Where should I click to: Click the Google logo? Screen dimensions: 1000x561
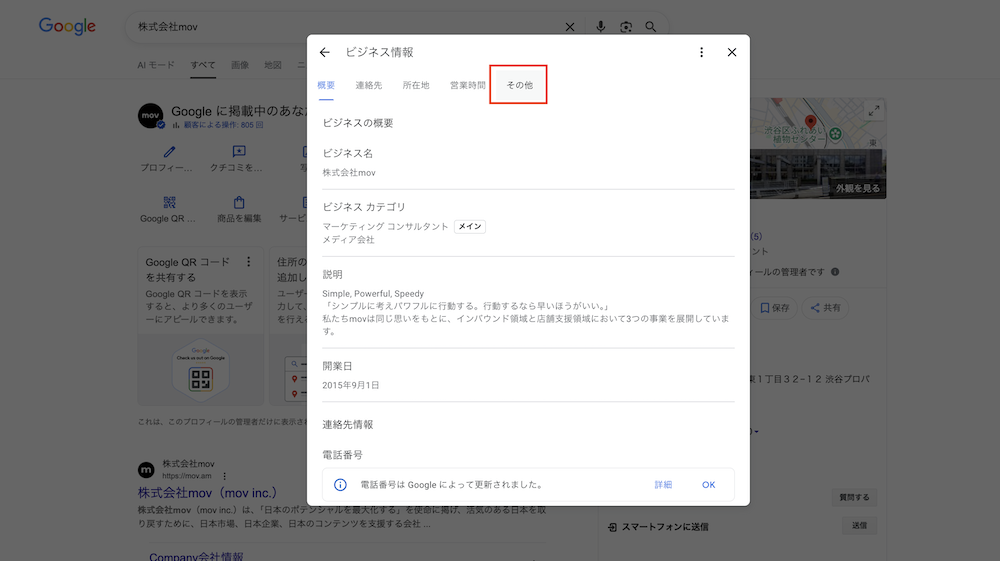[67, 27]
